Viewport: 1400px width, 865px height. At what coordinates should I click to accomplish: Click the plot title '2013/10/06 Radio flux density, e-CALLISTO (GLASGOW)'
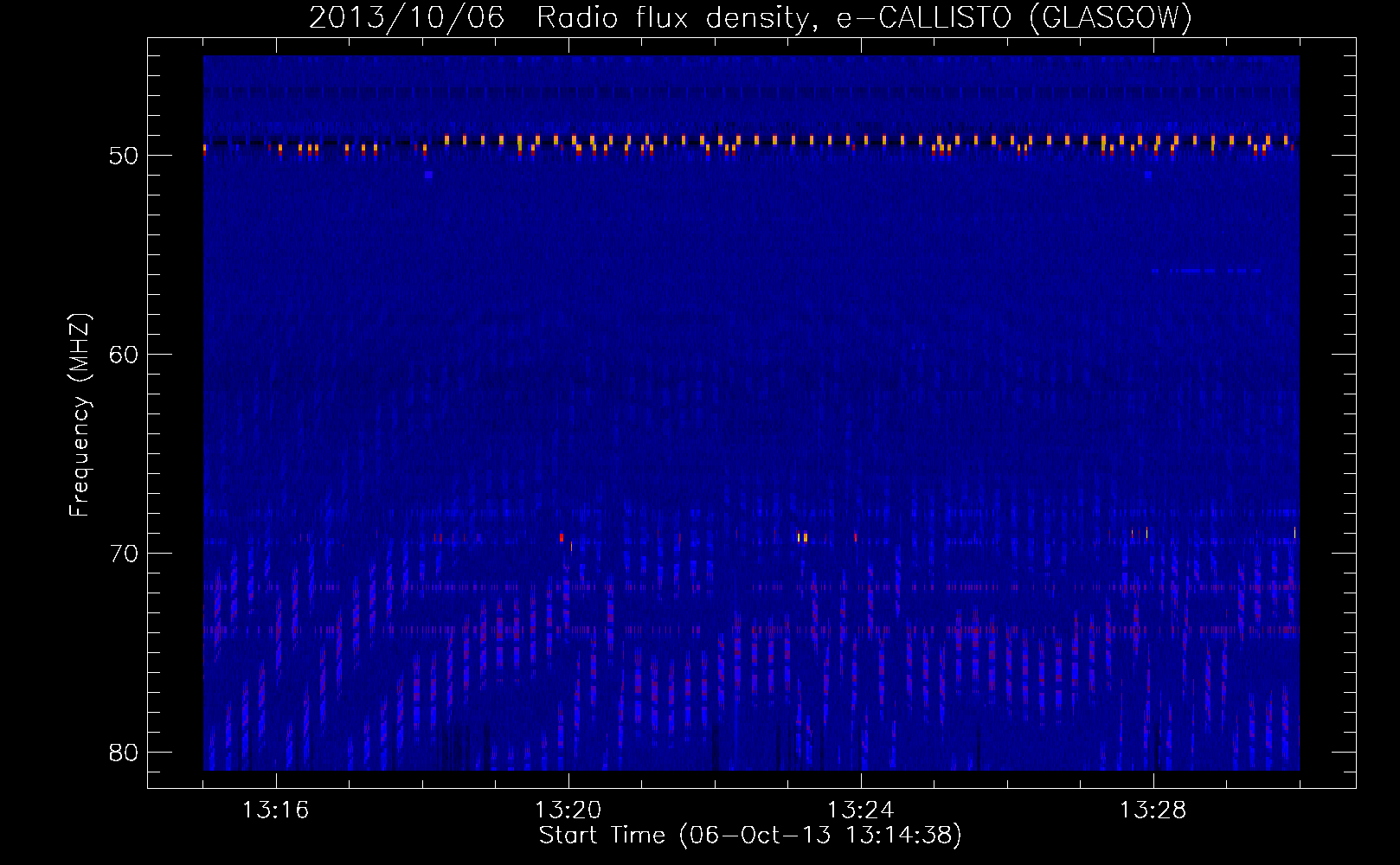750,17
